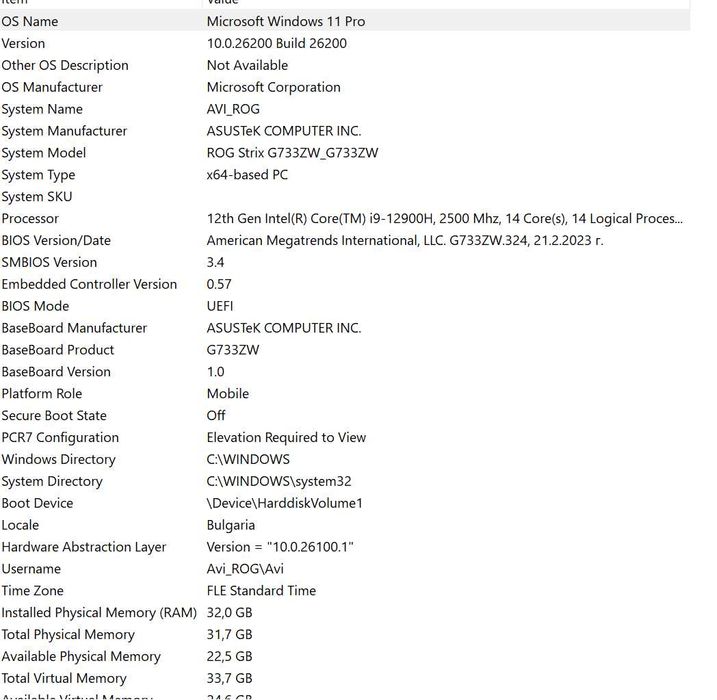Image resolution: width=717 pixels, height=700 pixels.
Task: Click the 22,5 GB value
Action: tap(230, 657)
